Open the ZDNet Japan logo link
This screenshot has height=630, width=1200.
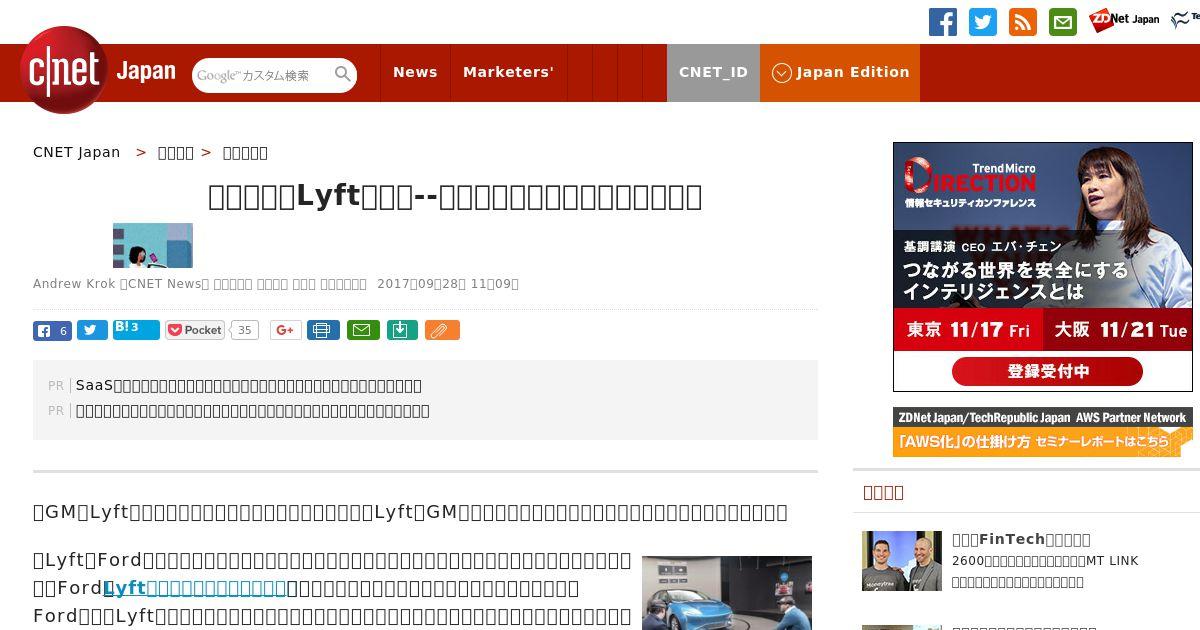click(x=1124, y=19)
